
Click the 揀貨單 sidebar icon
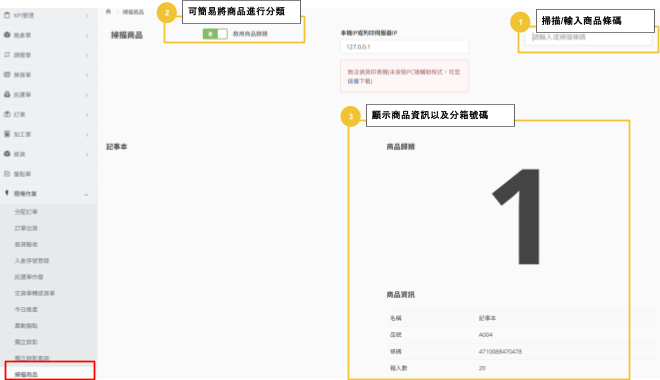click(x=7, y=74)
